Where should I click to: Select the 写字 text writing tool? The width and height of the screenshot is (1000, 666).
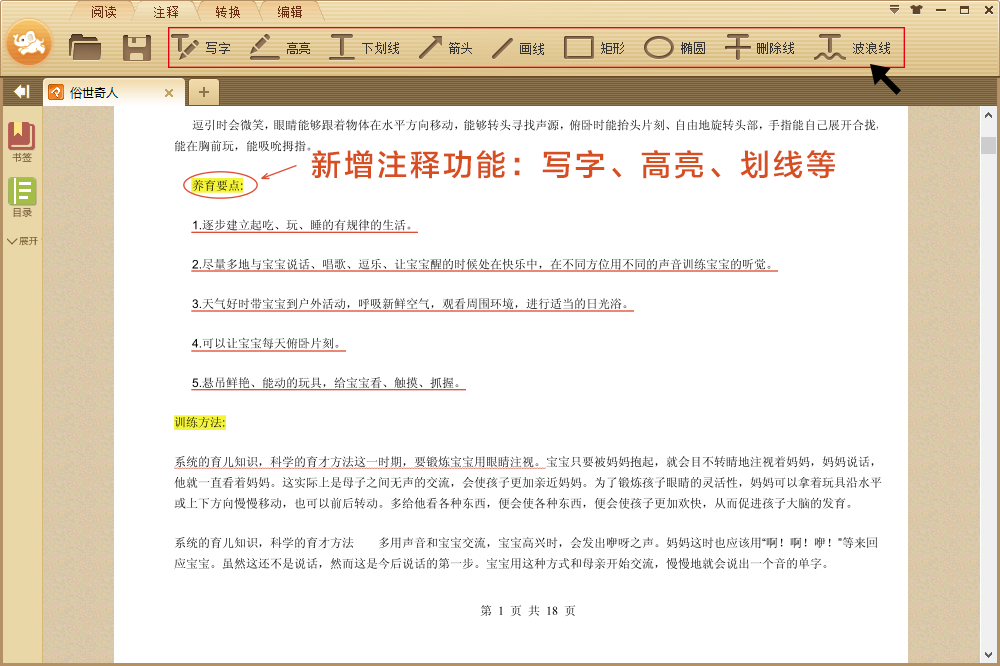coord(201,48)
